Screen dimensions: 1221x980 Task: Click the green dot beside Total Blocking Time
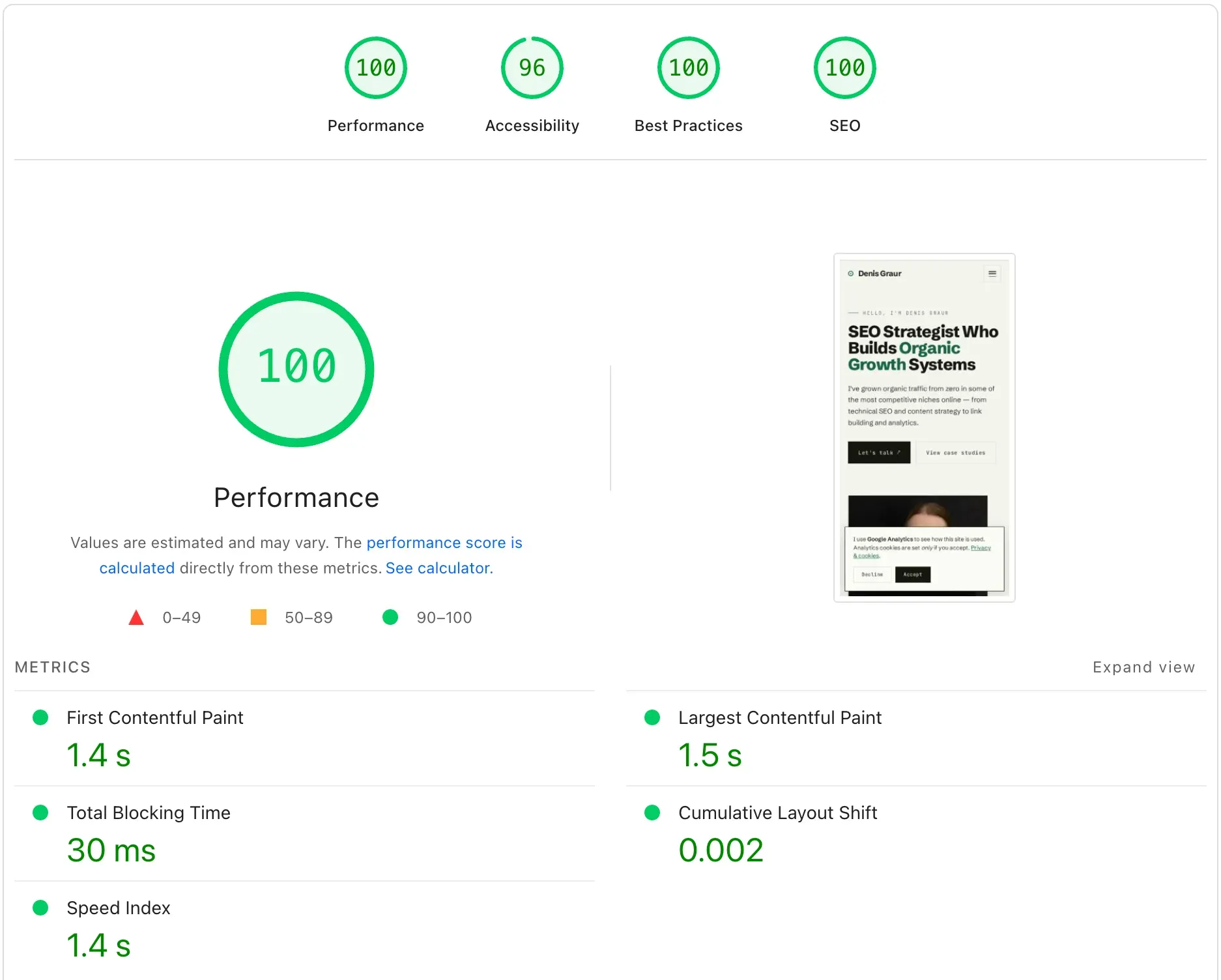[x=40, y=813]
